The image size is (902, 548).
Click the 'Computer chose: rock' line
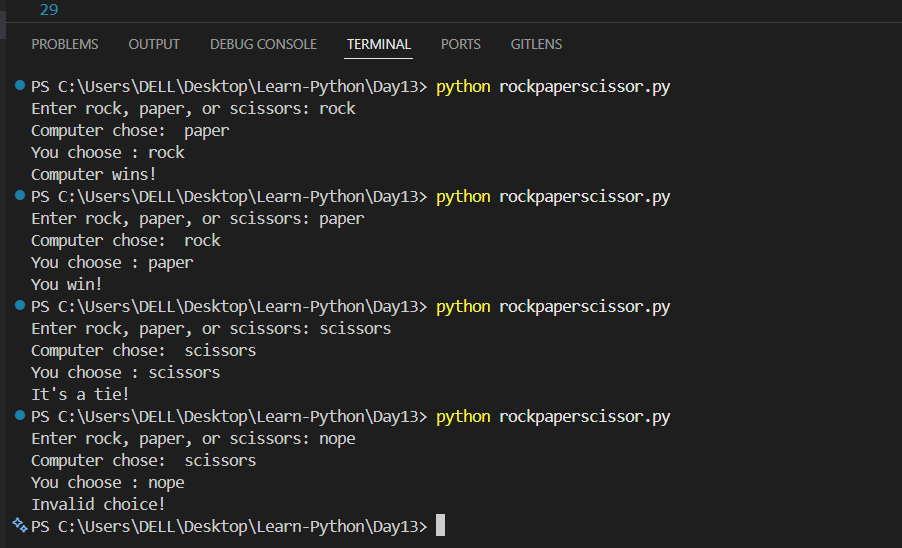tap(125, 240)
